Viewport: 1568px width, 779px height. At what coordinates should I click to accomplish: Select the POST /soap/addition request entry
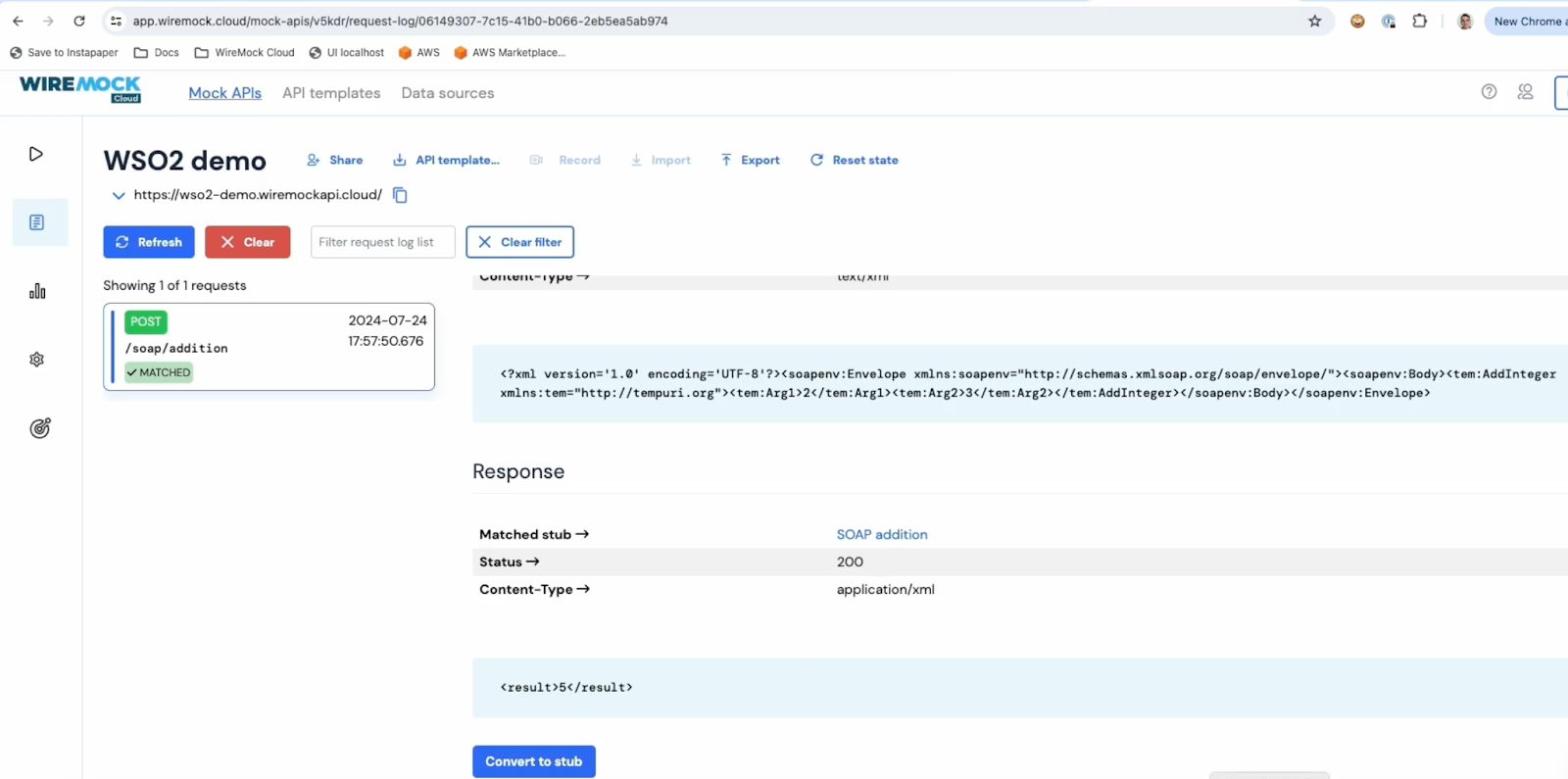pyautogui.click(x=269, y=347)
